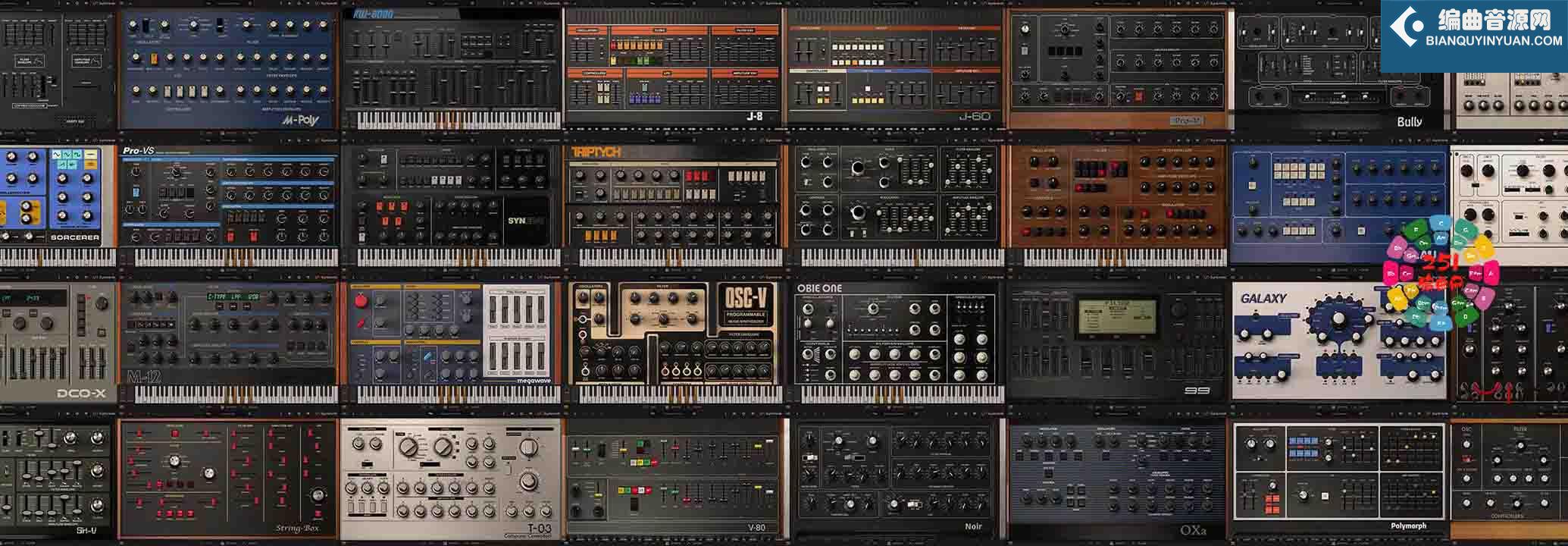This screenshot has width=1568, height=546.
Task: Open the Bully synth panel
Action: click(1340, 70)
